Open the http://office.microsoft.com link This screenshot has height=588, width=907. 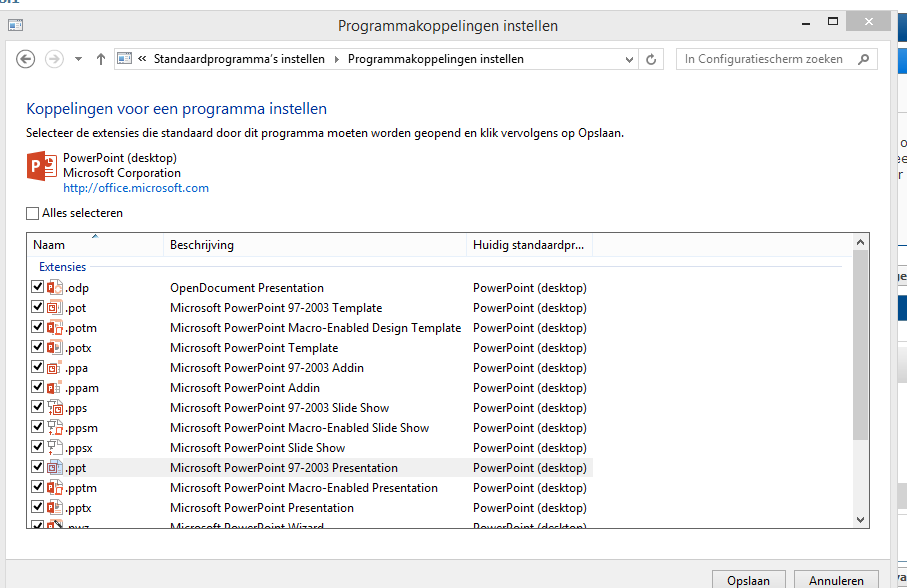pos(136,188)
